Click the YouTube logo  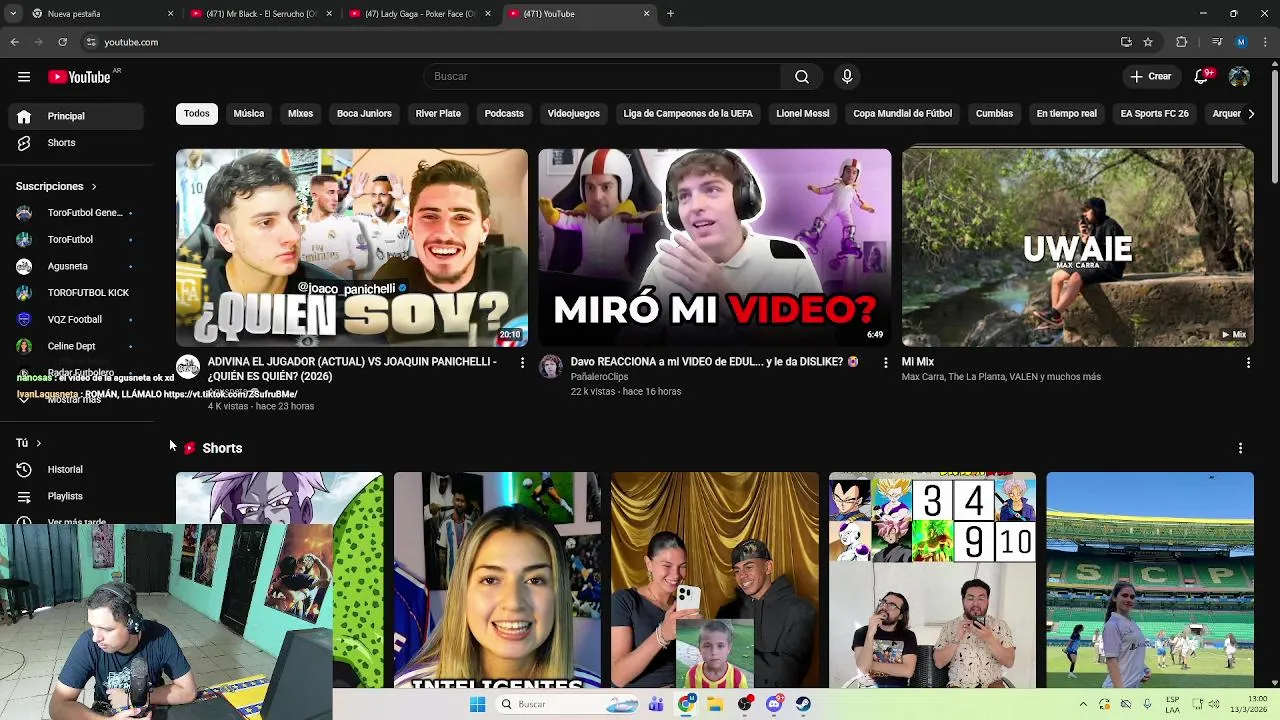click(x=80, y=77)
